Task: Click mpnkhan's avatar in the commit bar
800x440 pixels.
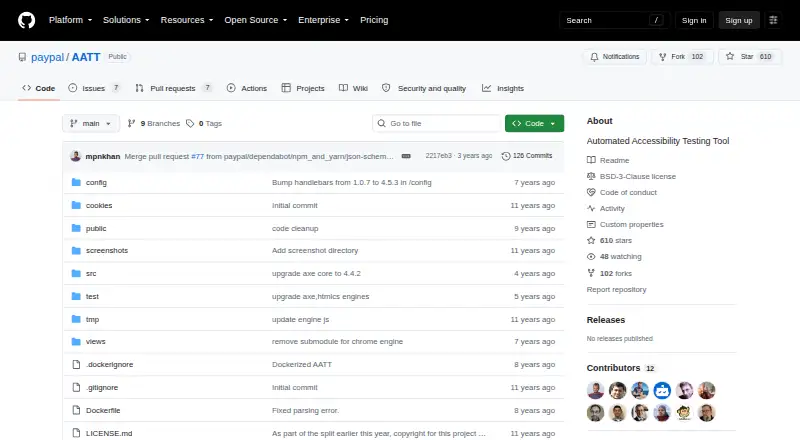Action: point(76,156)
